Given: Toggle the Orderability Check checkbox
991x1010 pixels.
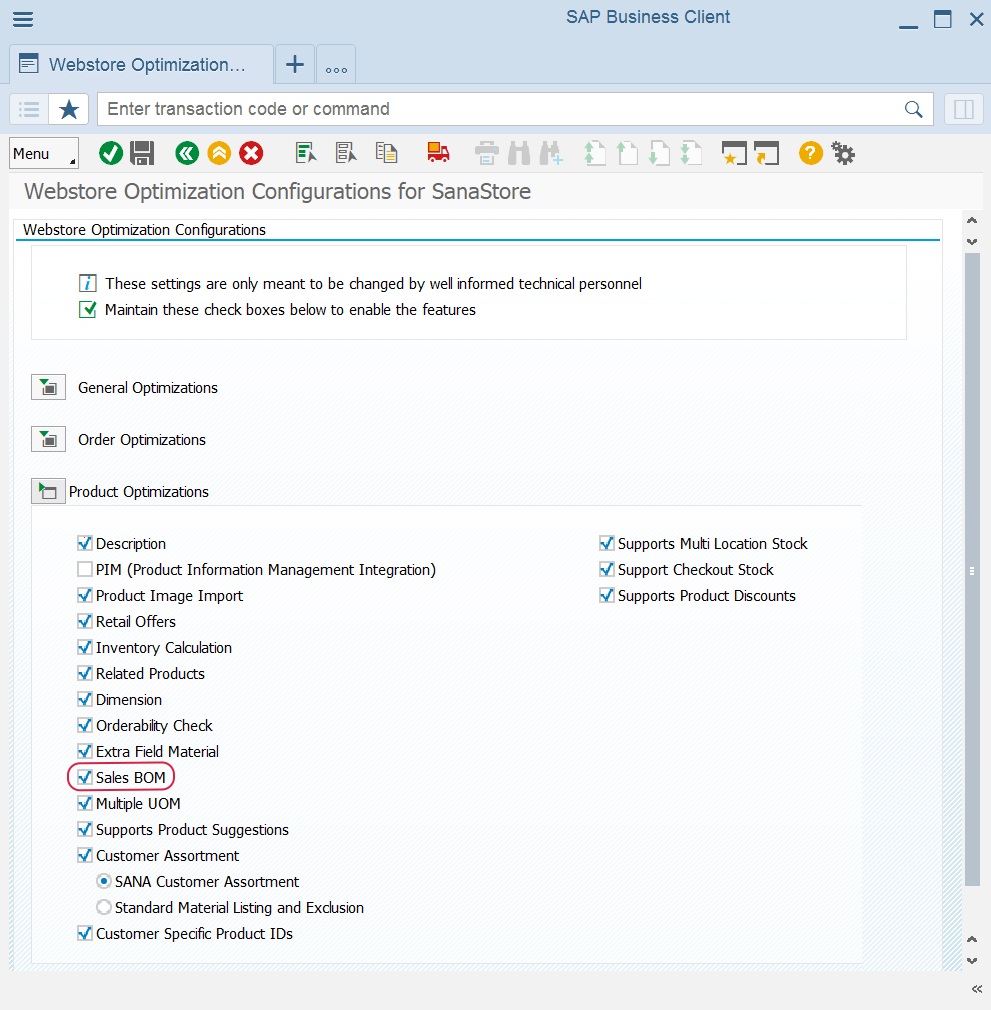Looking at the screenshot, I should pos(84,725).
